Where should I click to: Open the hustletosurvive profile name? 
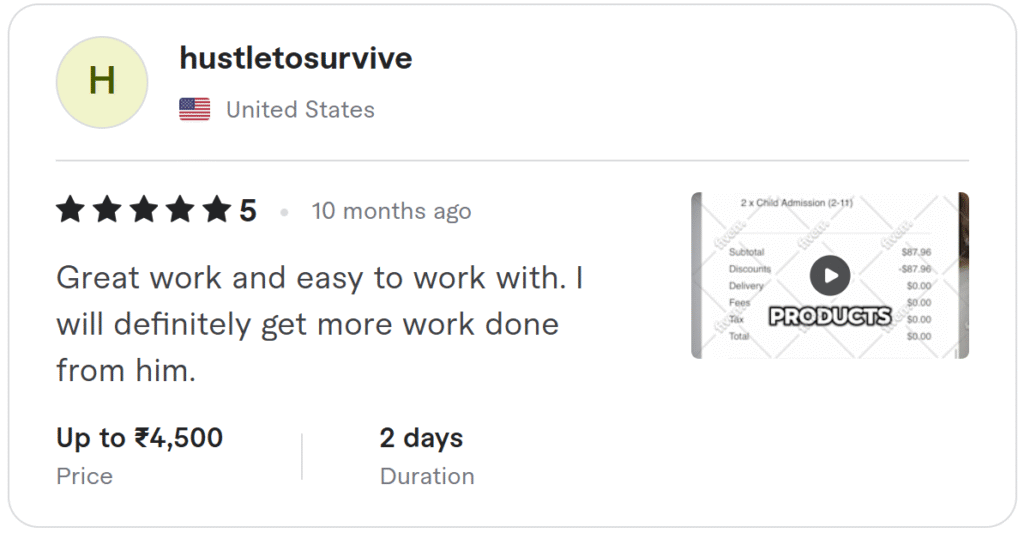(295, 58)
